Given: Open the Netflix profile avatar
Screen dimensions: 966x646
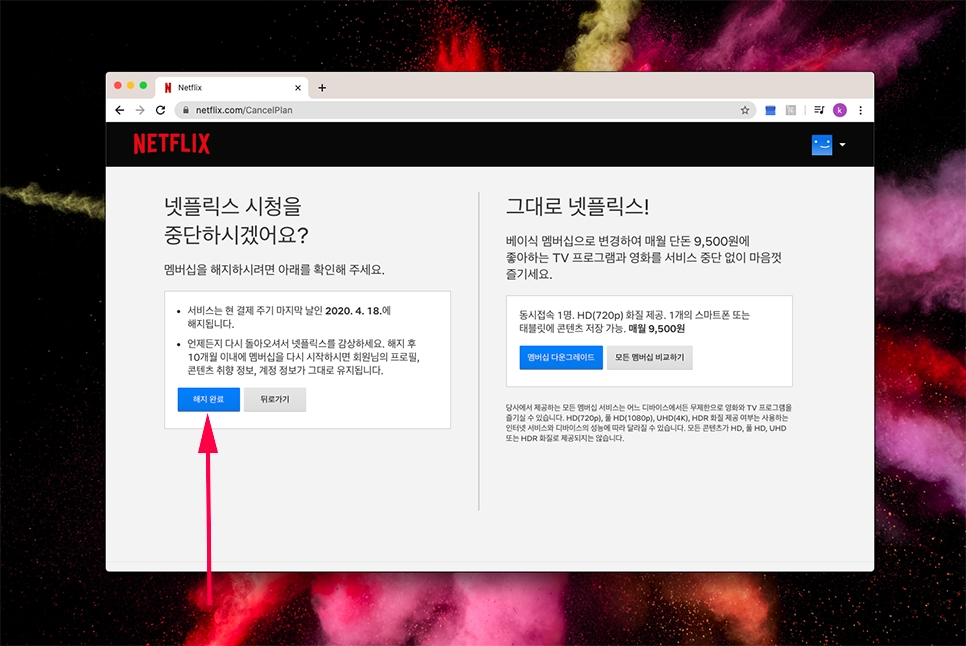Looking at the screenshot, I should [x=822, y=145].
